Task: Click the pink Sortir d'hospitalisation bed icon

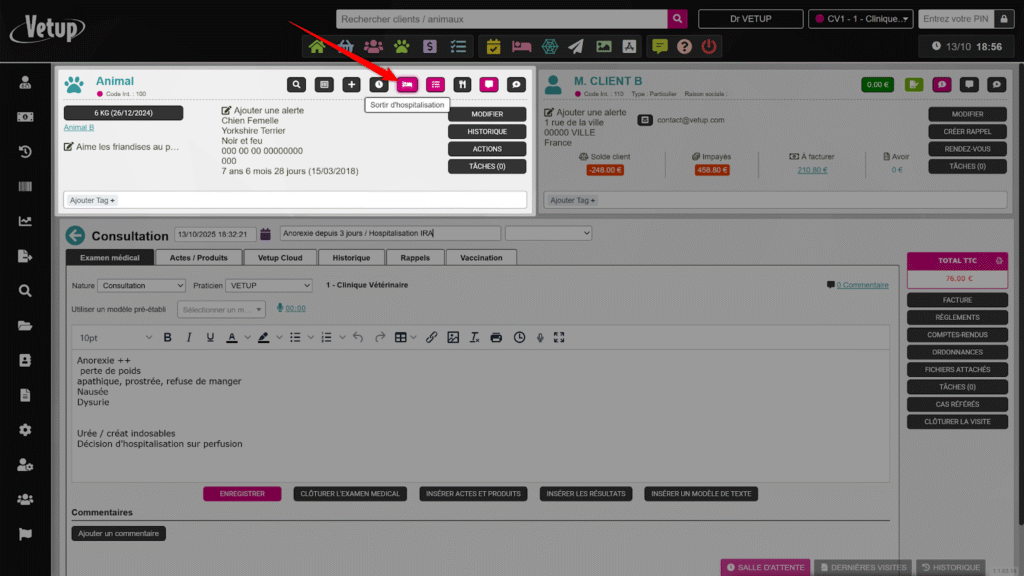Action: [407, 85]
